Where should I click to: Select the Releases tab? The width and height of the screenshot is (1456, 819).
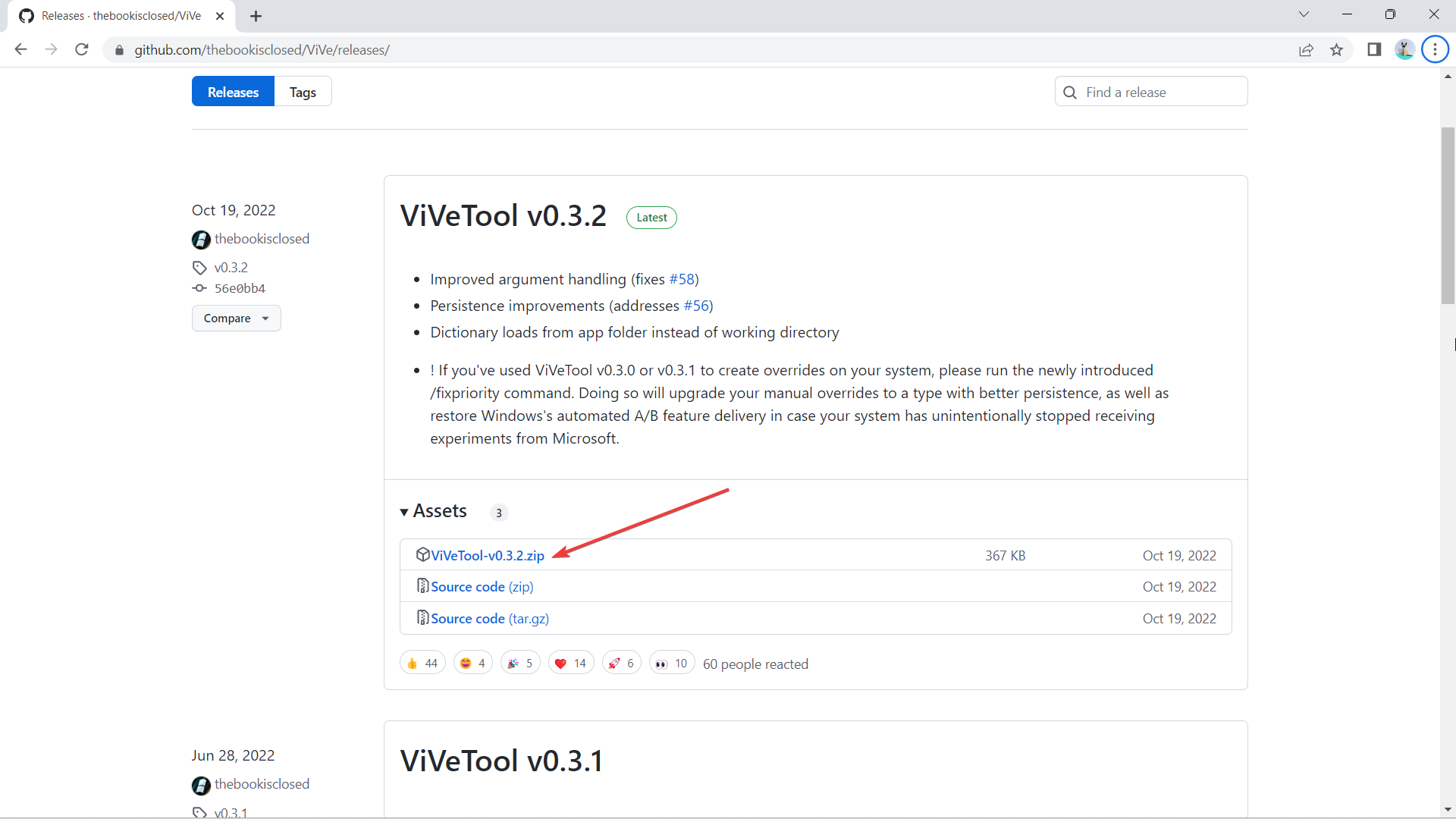coord(232,91)
